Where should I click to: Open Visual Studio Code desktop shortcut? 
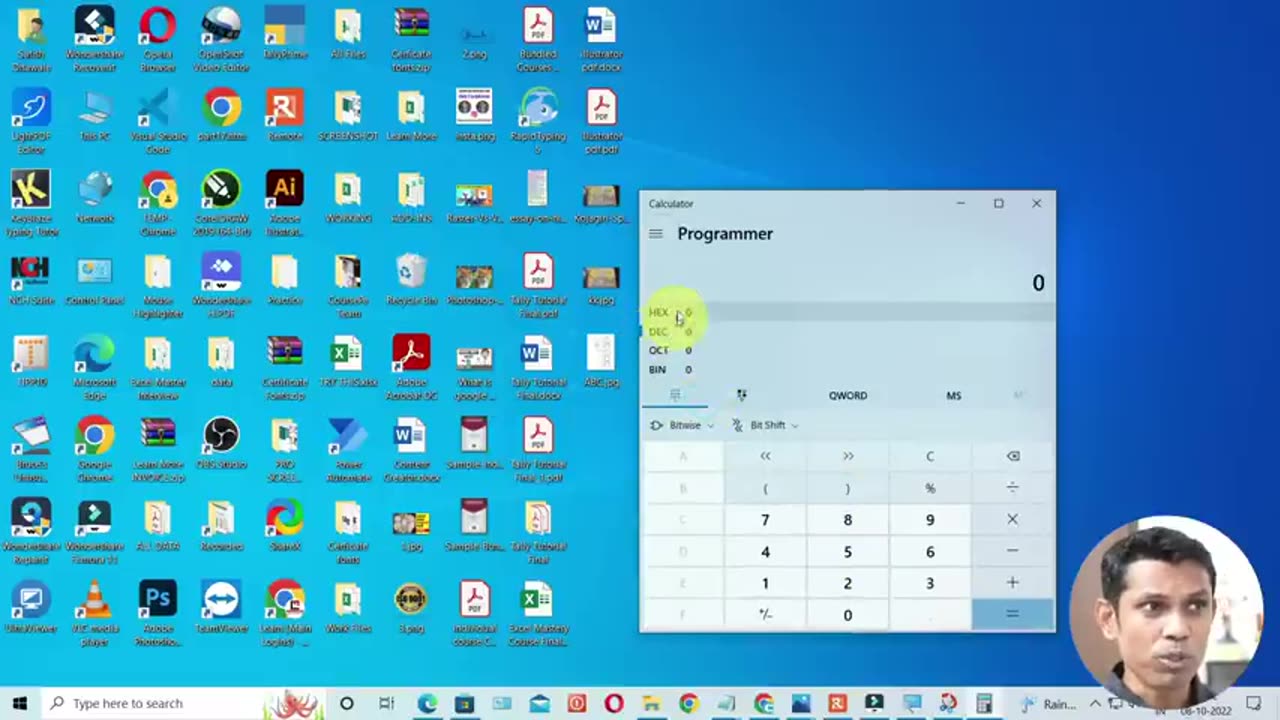click(158, 122)
